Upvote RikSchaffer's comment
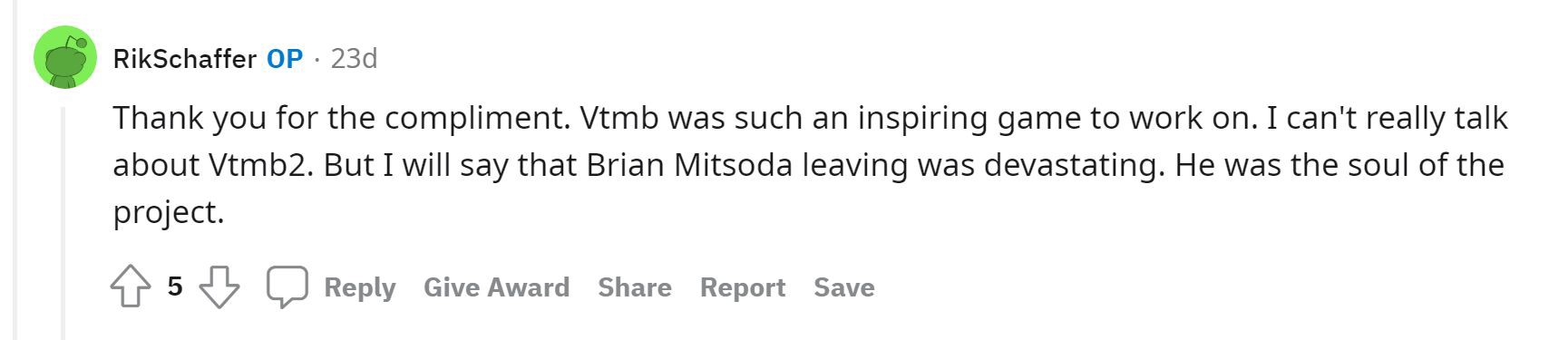The image size is (1568, 340). pos(131,287)
